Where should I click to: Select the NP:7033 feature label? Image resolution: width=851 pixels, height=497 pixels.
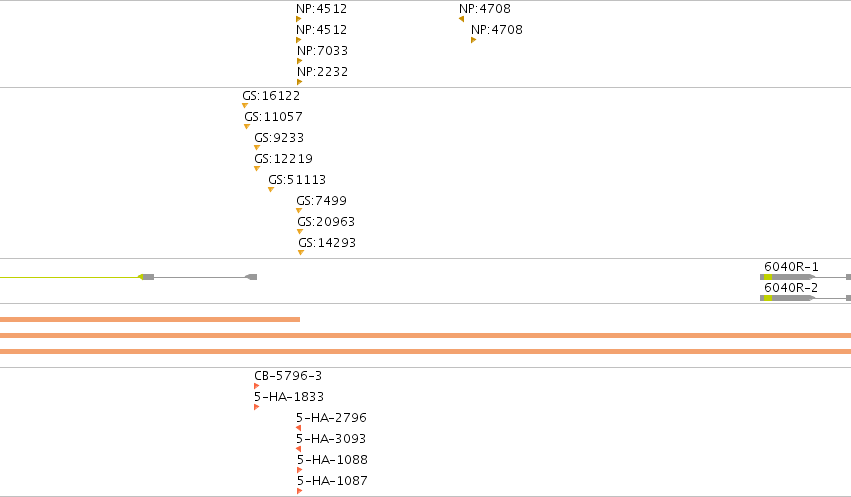322,50
